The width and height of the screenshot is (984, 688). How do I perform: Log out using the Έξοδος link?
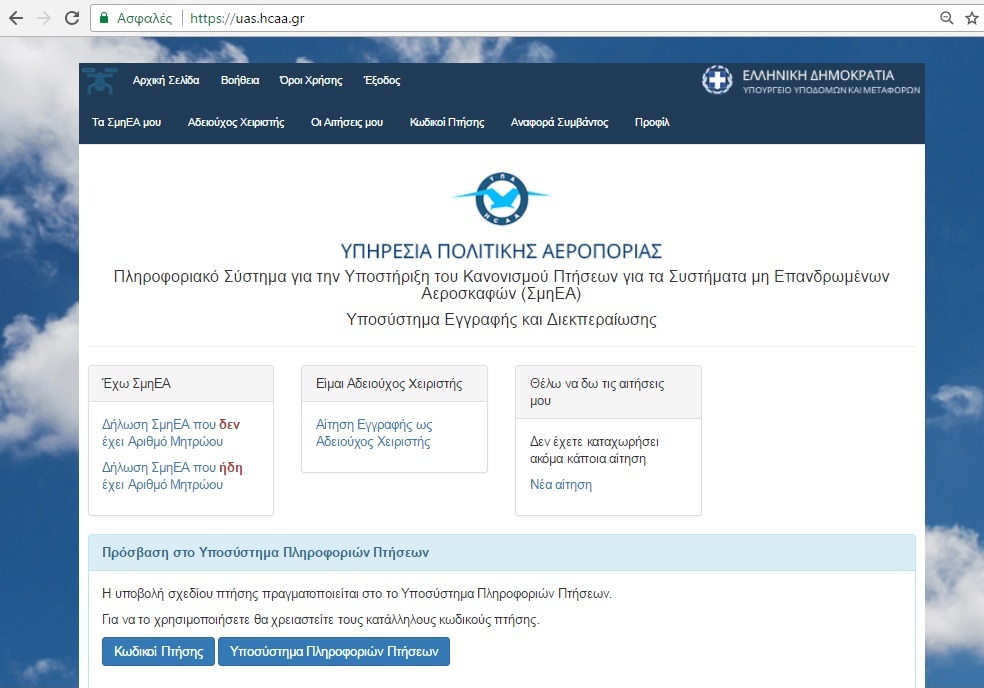pos(382,80)
